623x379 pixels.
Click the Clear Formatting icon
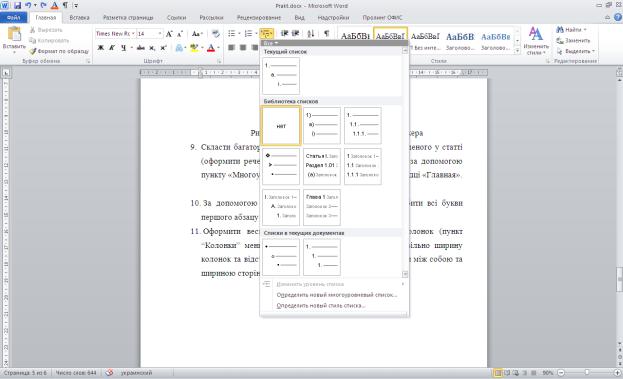(216, 34)
